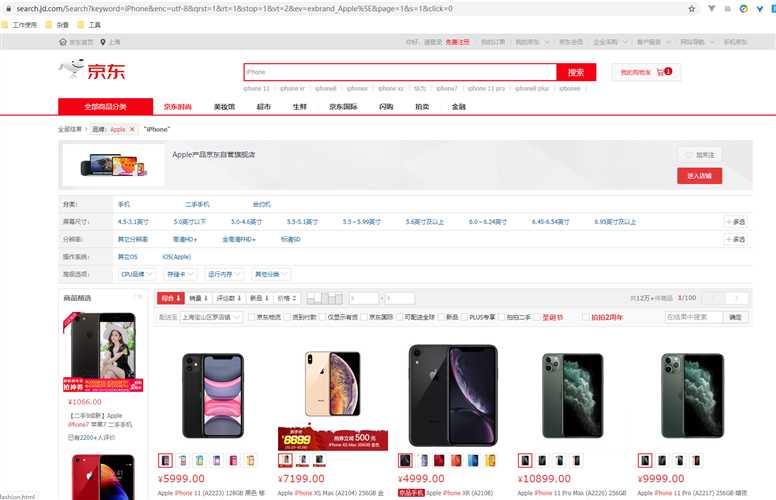Go to the 美妆馆 nav item
This screenshot has width=776, height=500.
click(224, 106)
